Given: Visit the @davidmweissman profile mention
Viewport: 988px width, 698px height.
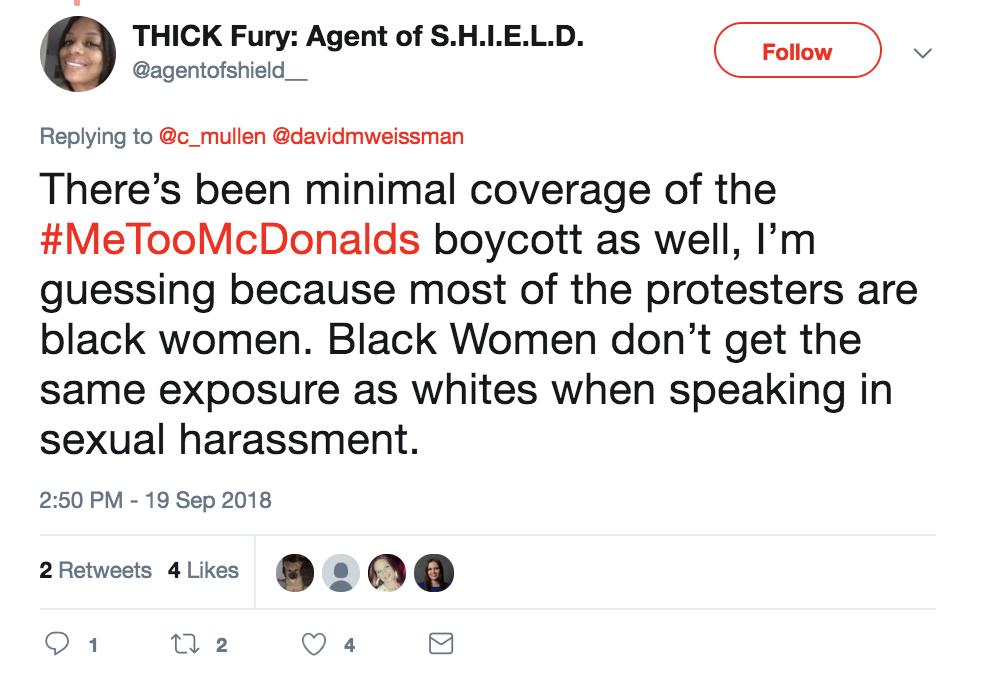Looking at the screenshot, I should point(367,136).
